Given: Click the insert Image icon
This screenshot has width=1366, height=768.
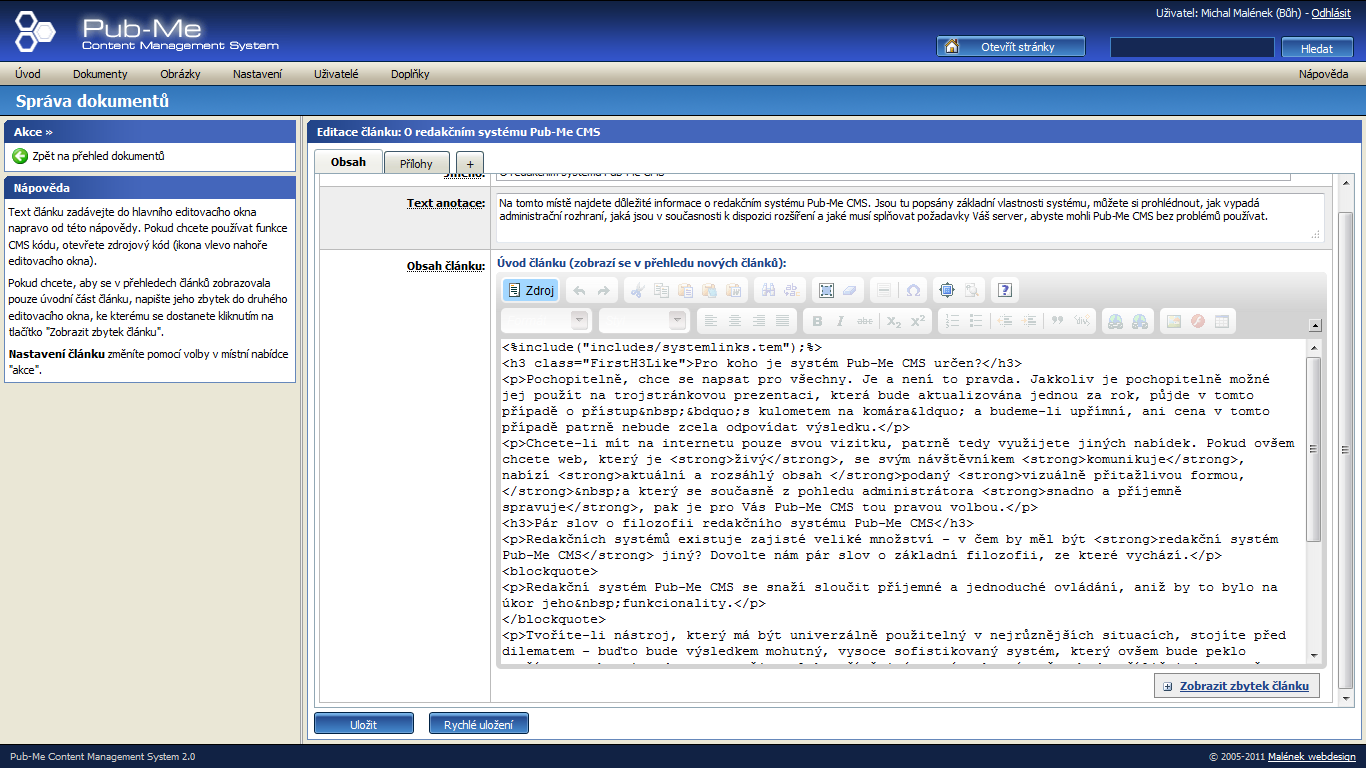Looking at the screenshot, I should pos(1174,320).
